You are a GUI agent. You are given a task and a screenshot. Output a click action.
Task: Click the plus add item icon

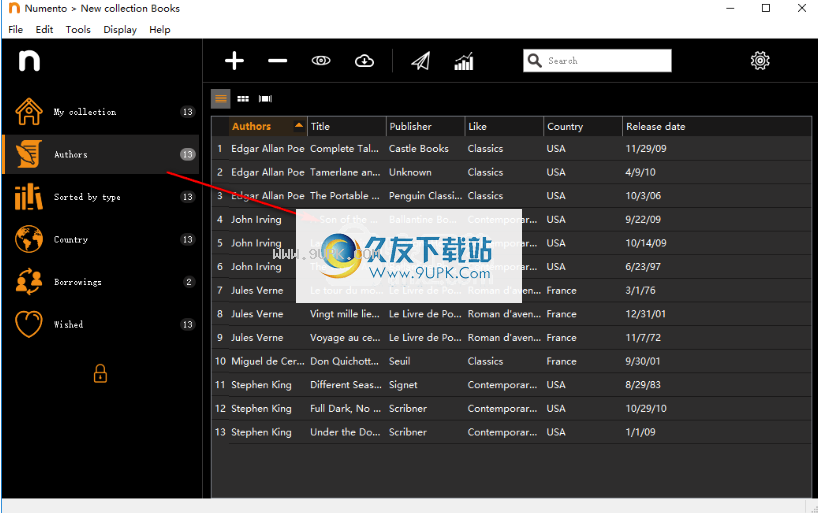234,61
